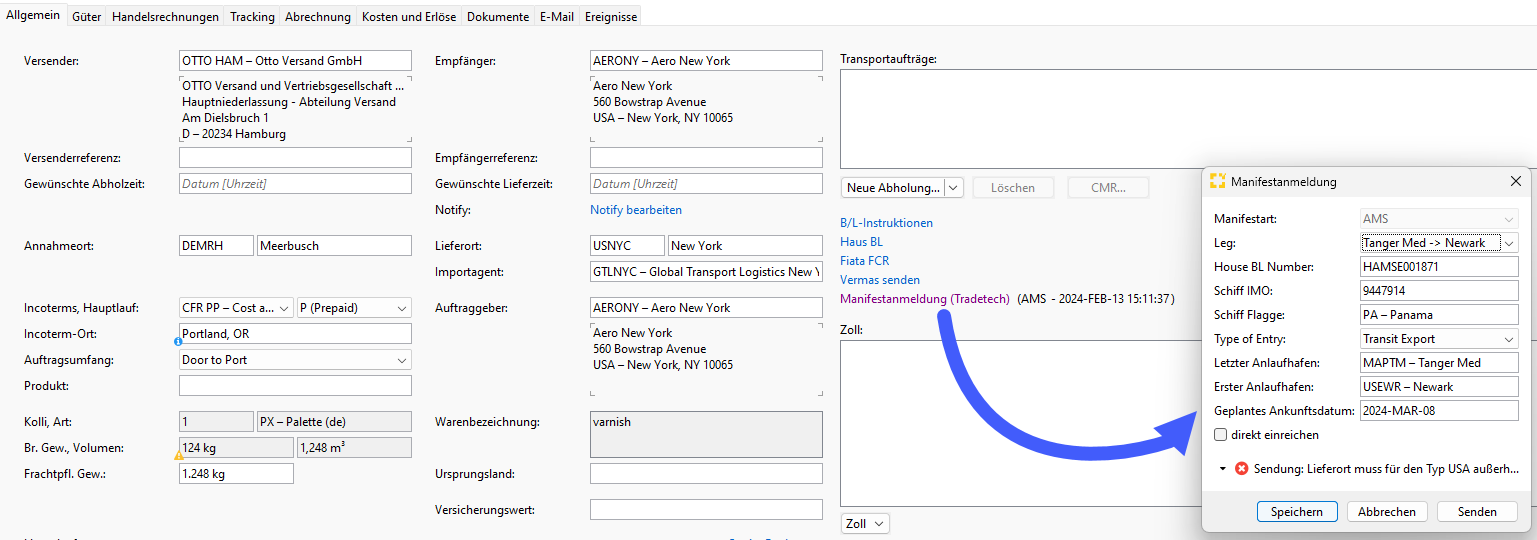Screen dimensions: 1537x540
Task: Click the yellow warning triangle at Br. Gew.
Action: pyautogui.click(x=179, y=456)
